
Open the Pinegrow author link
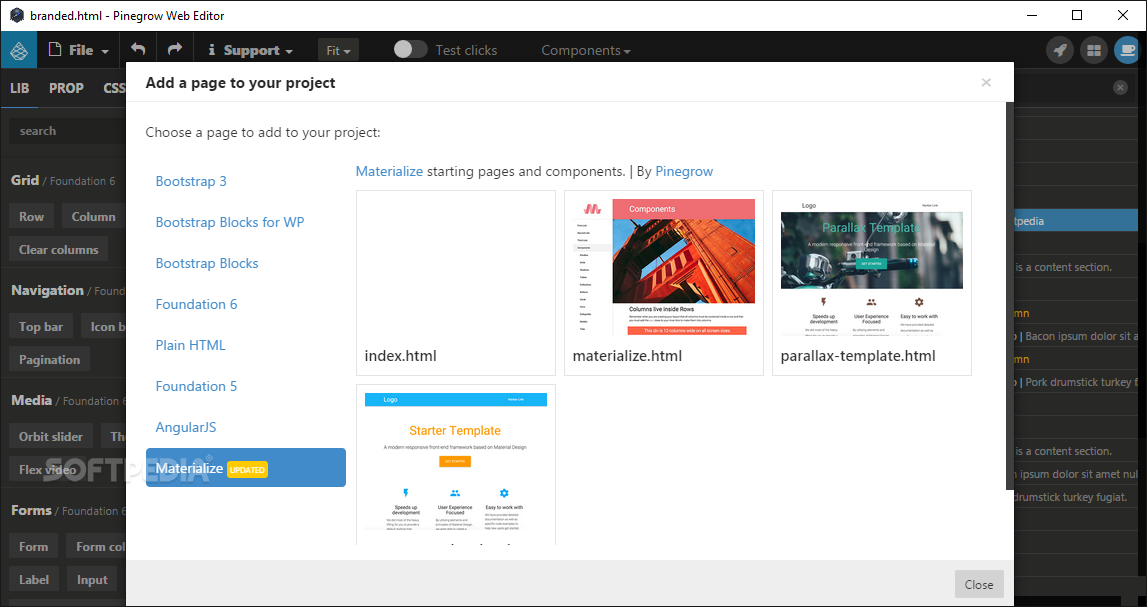(x=684, y=171)
